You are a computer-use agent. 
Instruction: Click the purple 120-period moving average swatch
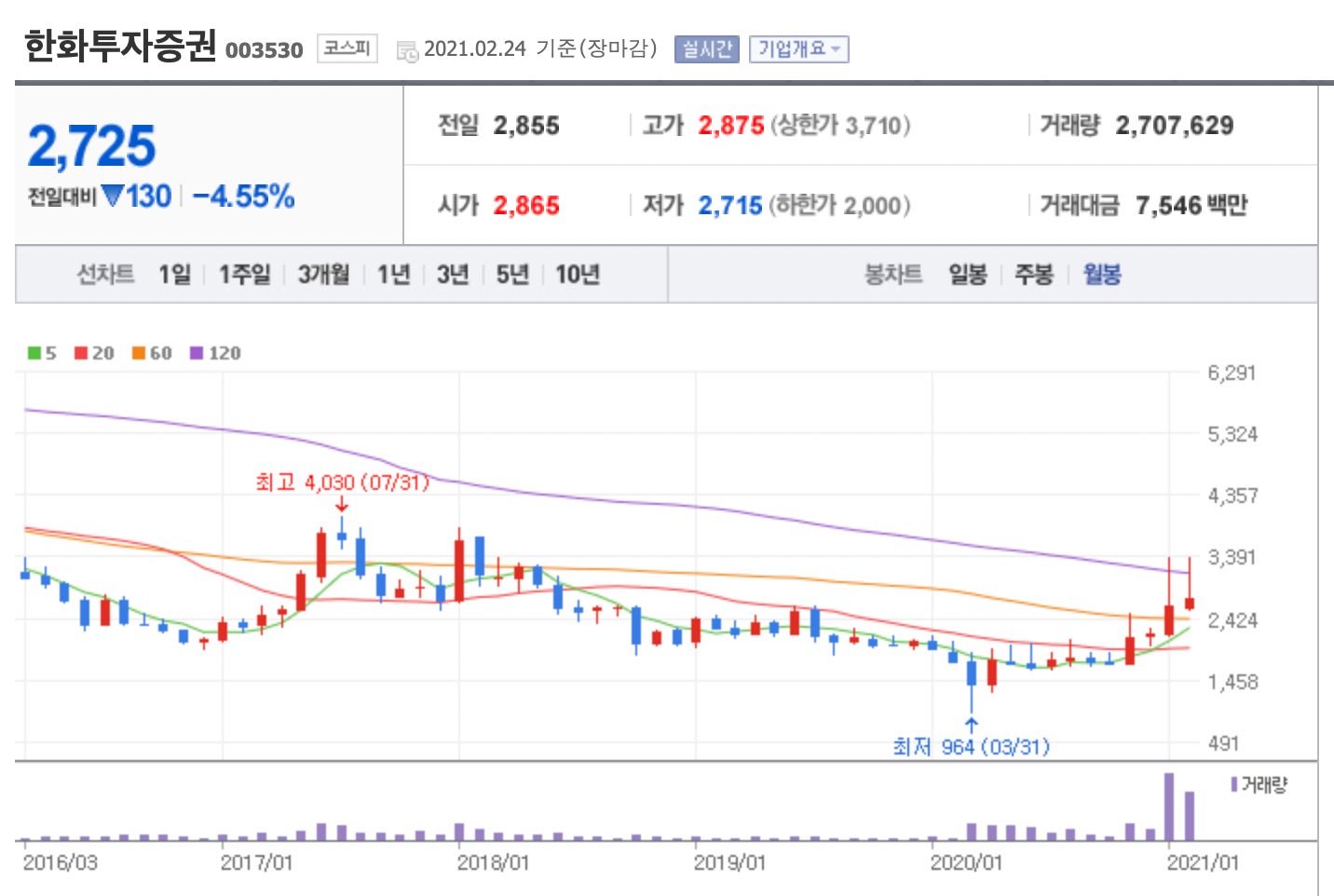point(197,353)
